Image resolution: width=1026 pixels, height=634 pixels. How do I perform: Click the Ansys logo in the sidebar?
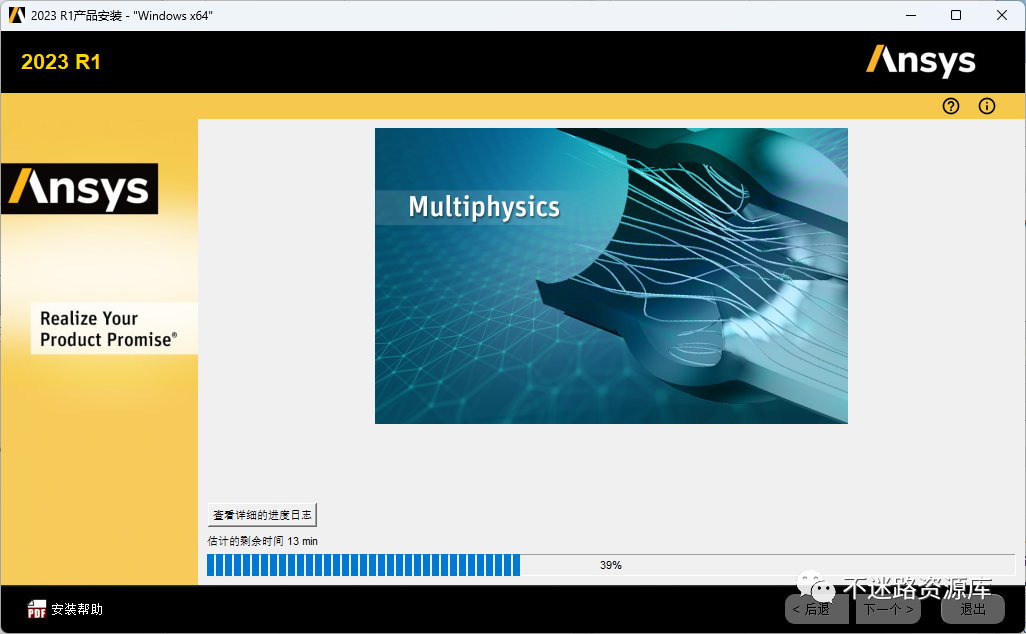pos(79,188)
